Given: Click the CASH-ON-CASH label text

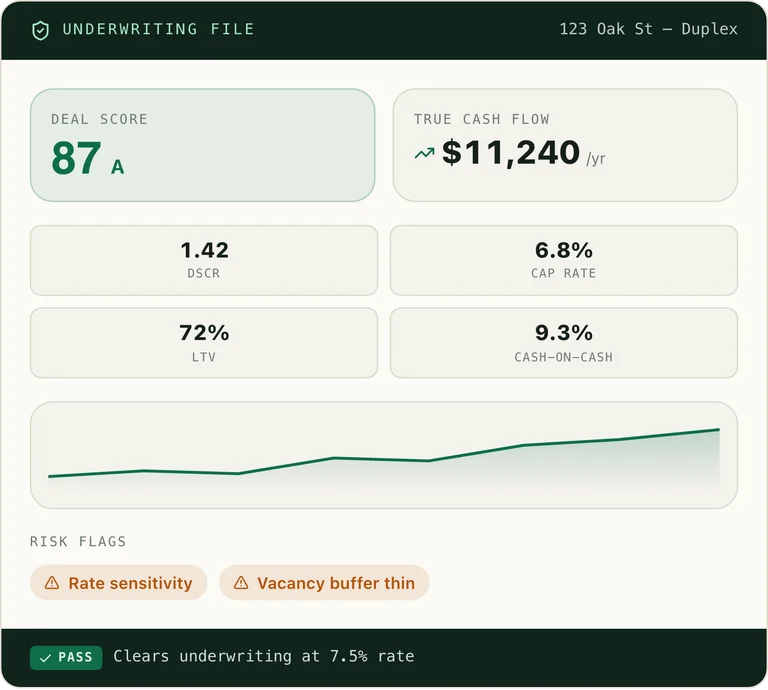Looking at the screenshot, I should tap(564, 357).
